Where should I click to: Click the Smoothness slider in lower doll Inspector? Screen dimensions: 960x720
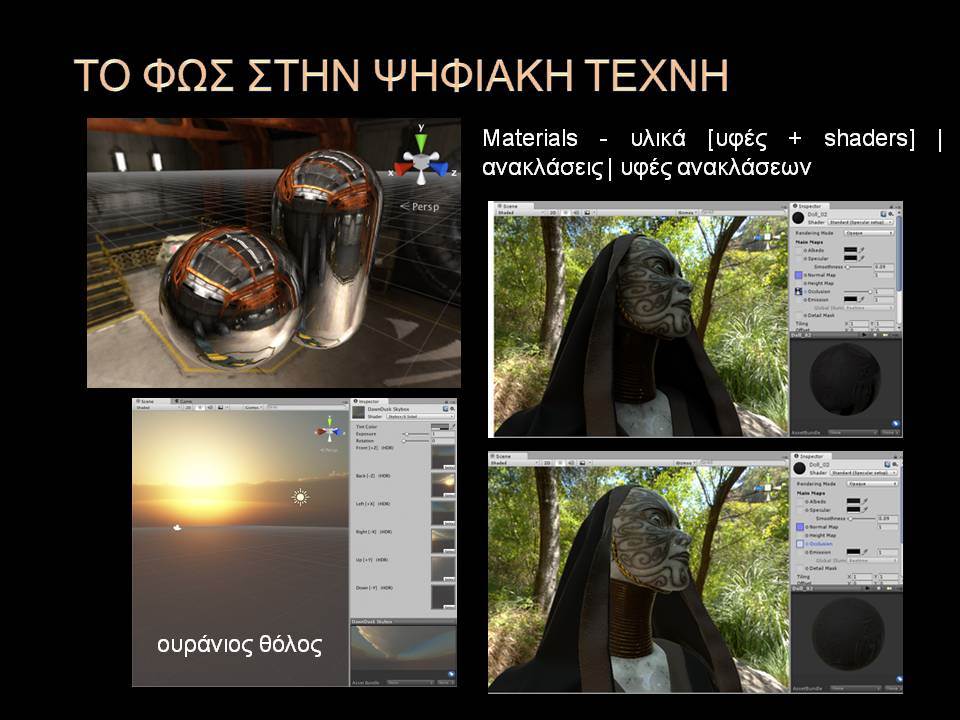tap(862, 519)
